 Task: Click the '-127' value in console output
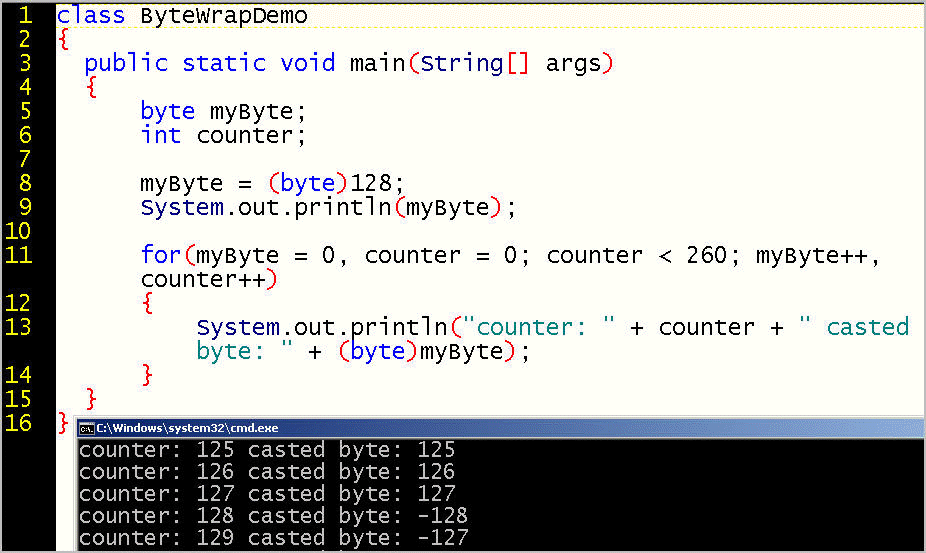click(442, 538)
